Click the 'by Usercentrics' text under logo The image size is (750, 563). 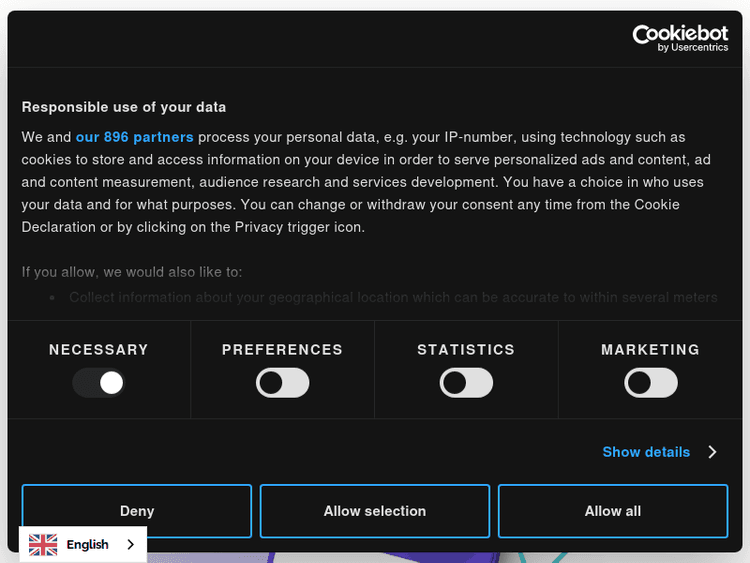pos(693,47)
